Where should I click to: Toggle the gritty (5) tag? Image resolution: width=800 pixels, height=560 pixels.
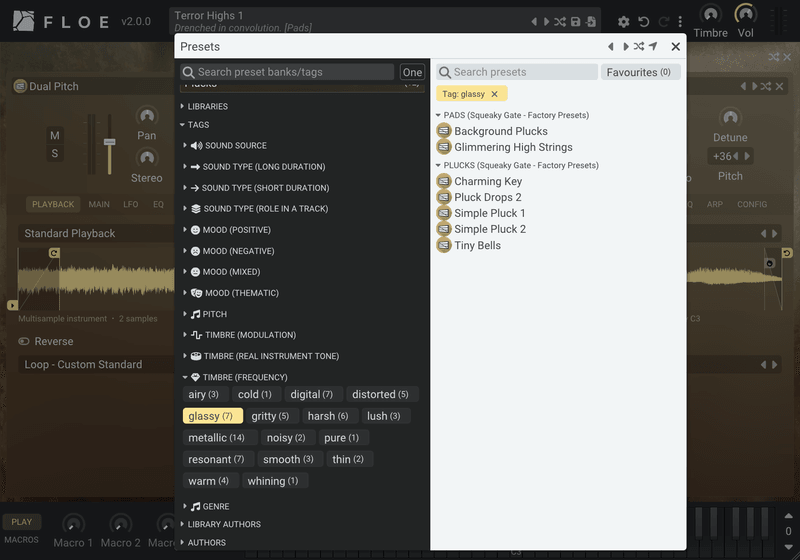point(270,416)
